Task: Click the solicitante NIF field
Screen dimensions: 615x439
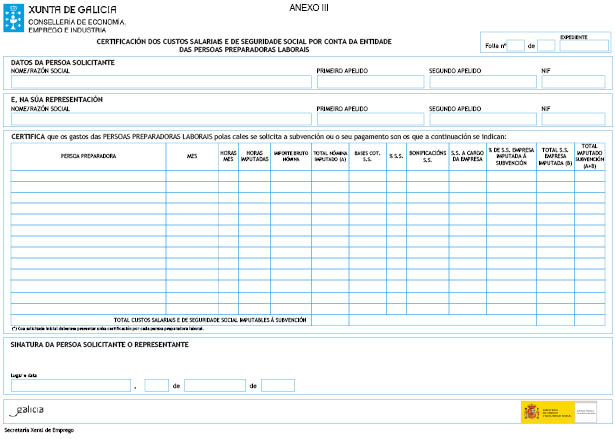Action: pyautogui.click(x=572, y=82)
